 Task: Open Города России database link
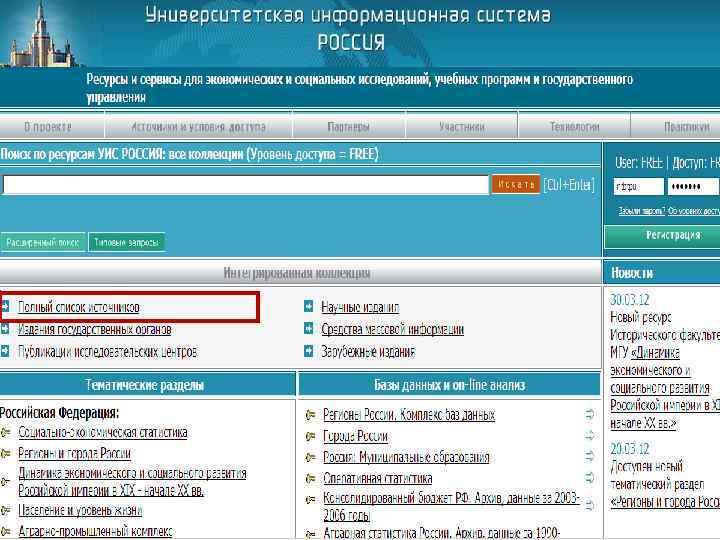[x=355, y=436]
